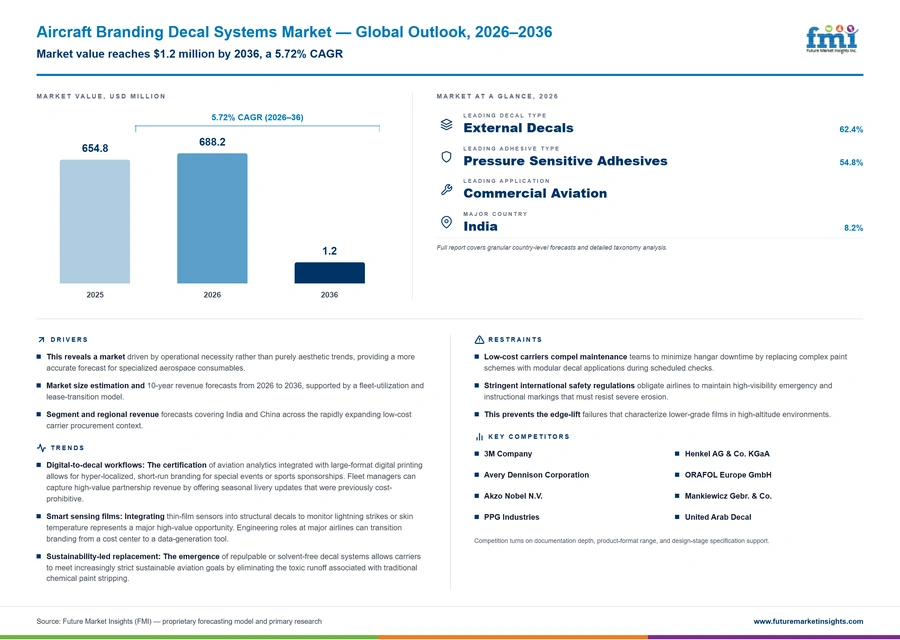Click 'ORAFOL Europe GmbH' entry
900x640 pixels.
728,475
